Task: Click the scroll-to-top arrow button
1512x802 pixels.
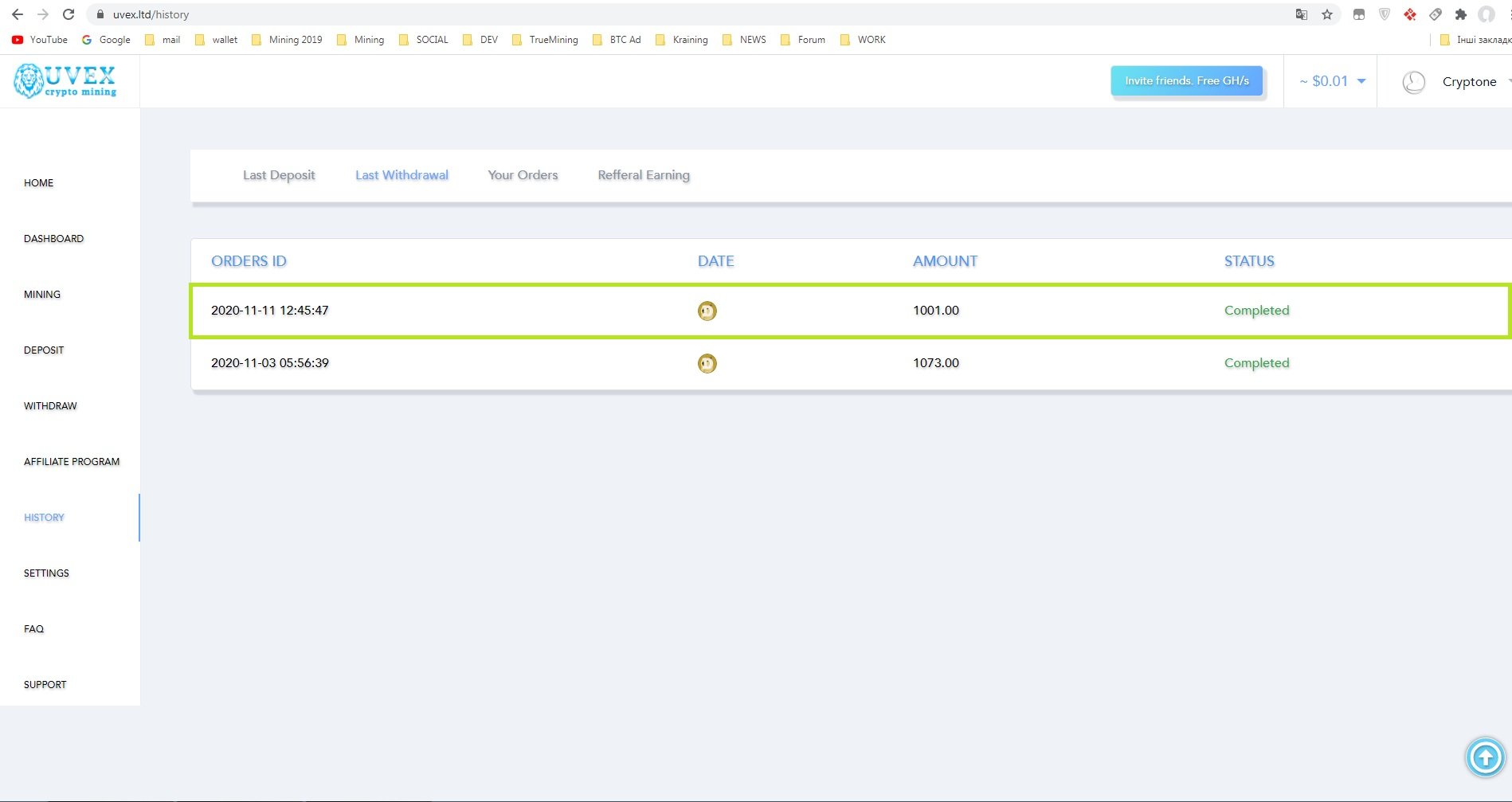Action: tap(1485, 757)
